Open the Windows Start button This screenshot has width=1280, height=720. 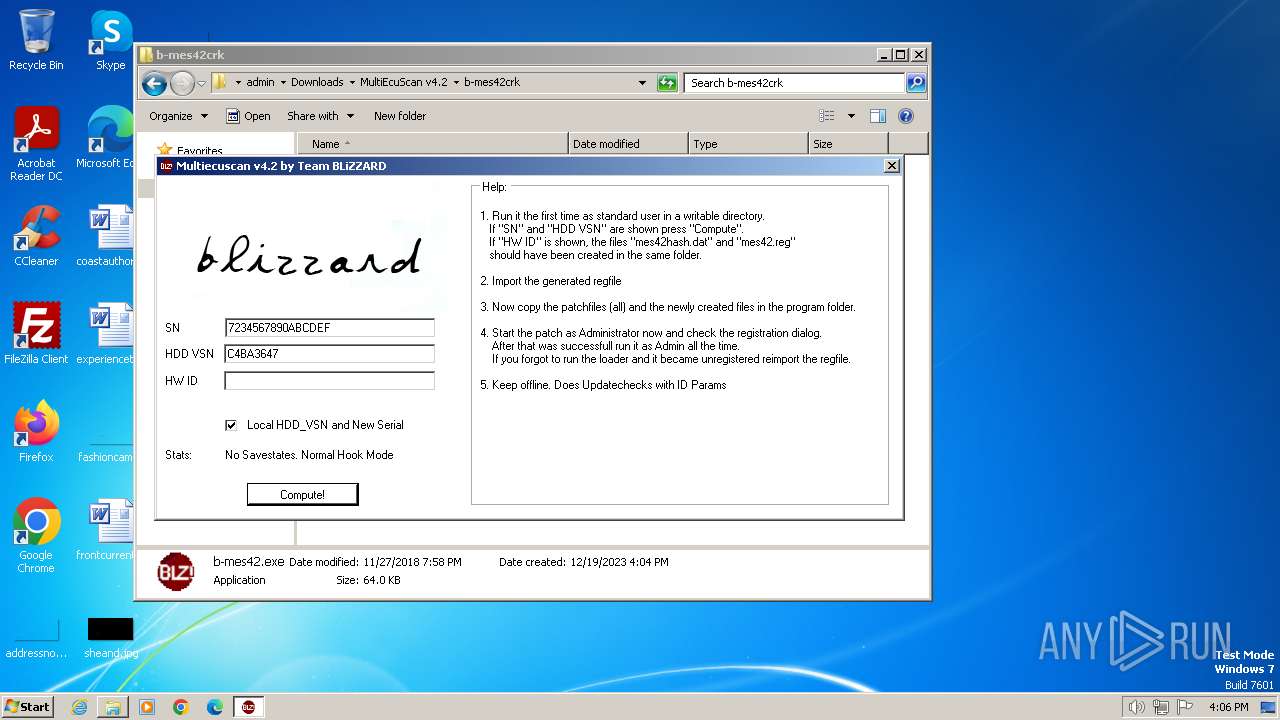28,706
